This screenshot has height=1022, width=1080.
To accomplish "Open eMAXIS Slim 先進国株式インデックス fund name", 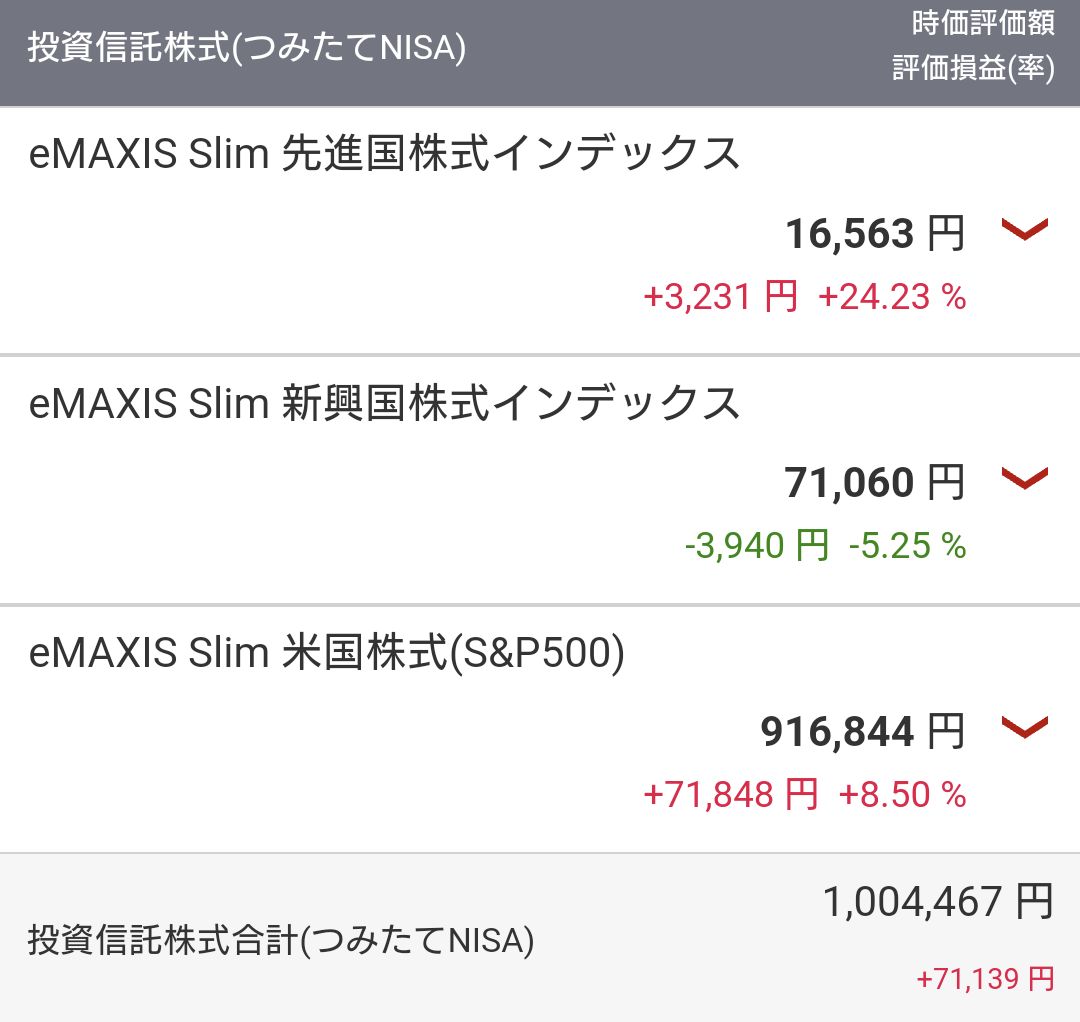I will (384, 153).
